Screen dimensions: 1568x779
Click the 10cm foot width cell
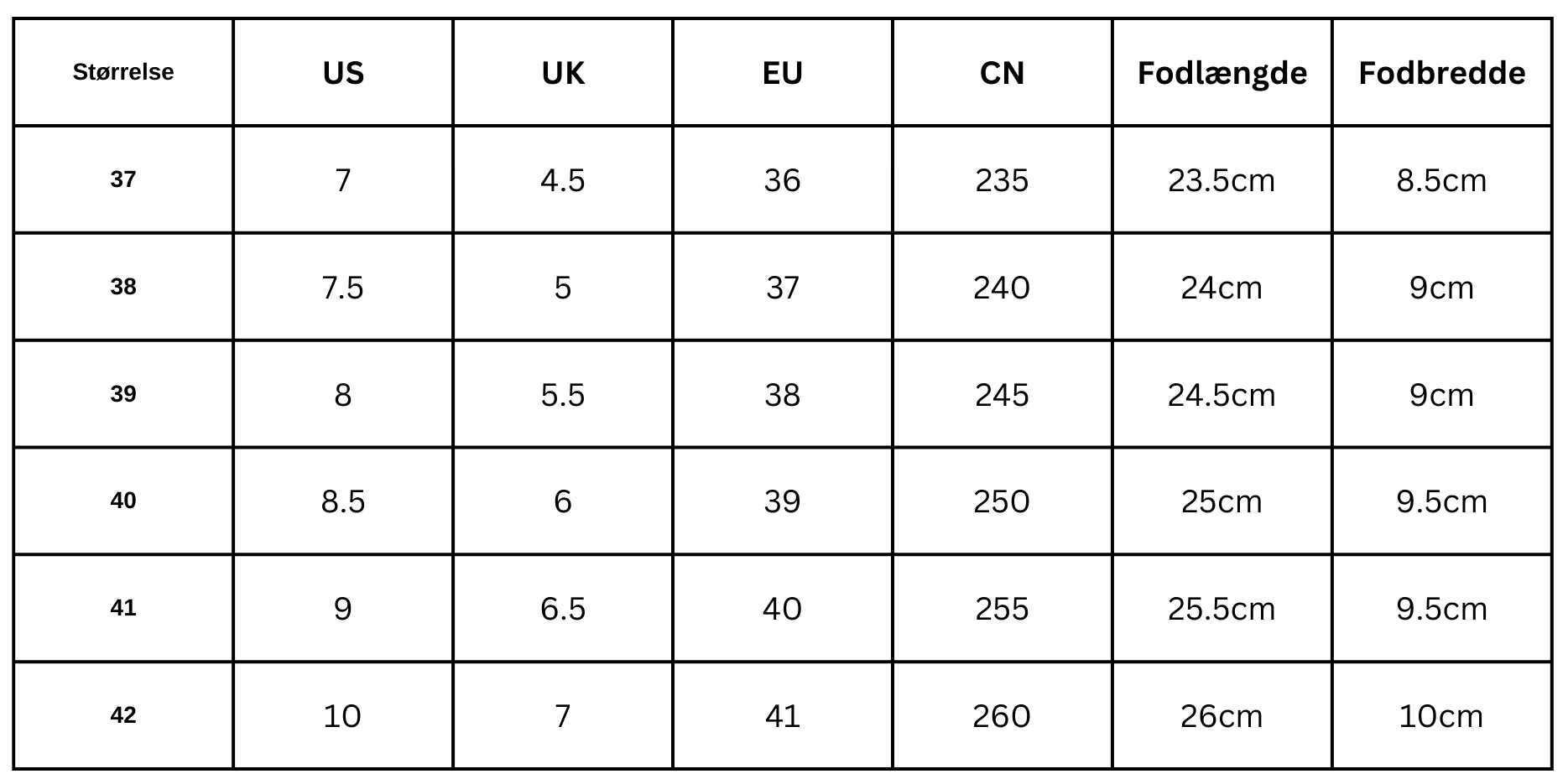click(1441, 716)
